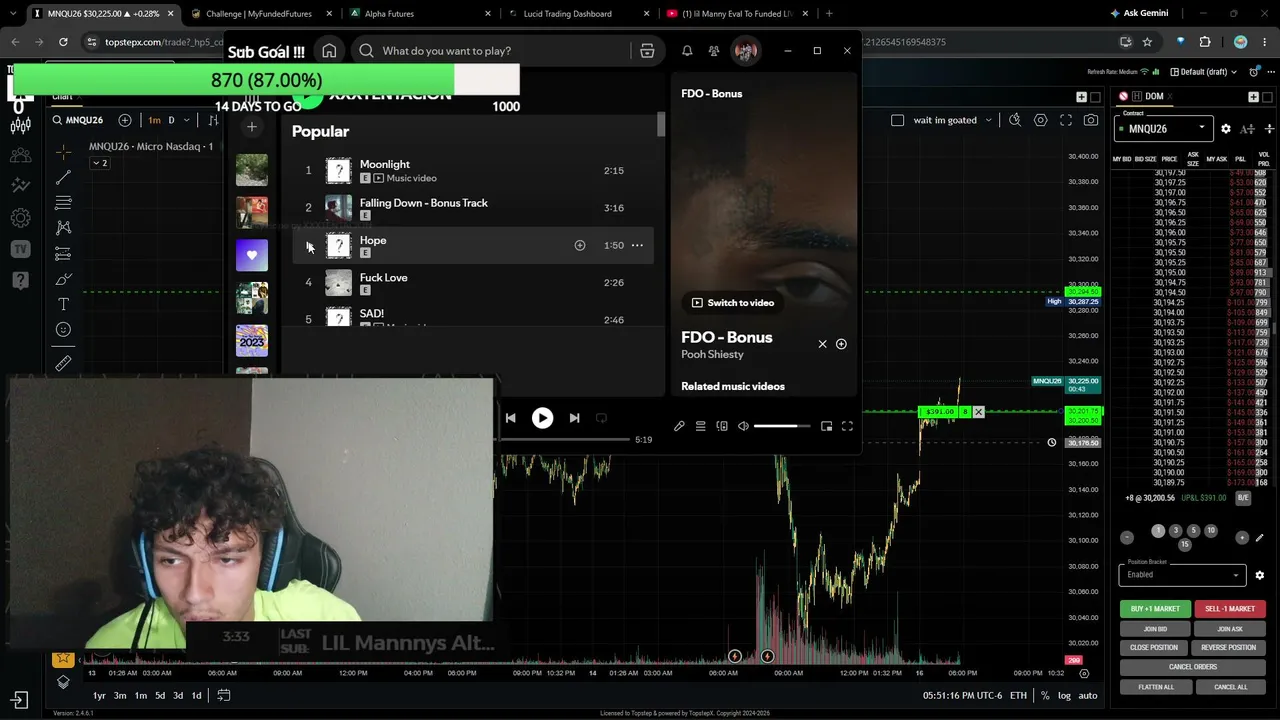
Task: Toggle the B/E breakeven button
Action: [1243, 498]
